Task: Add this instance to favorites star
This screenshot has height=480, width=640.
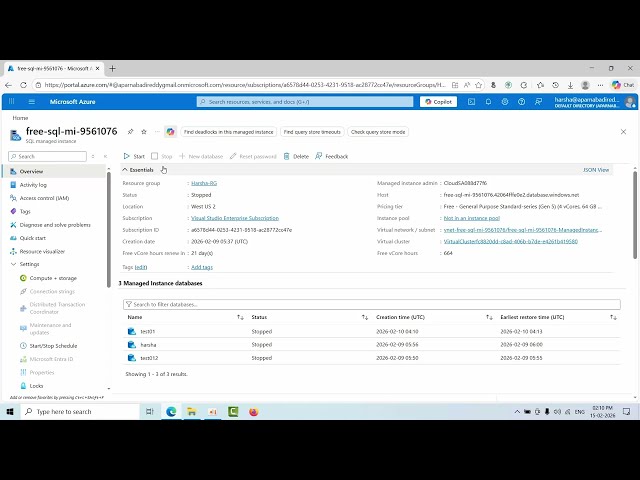Action: (x=144, y=132)
